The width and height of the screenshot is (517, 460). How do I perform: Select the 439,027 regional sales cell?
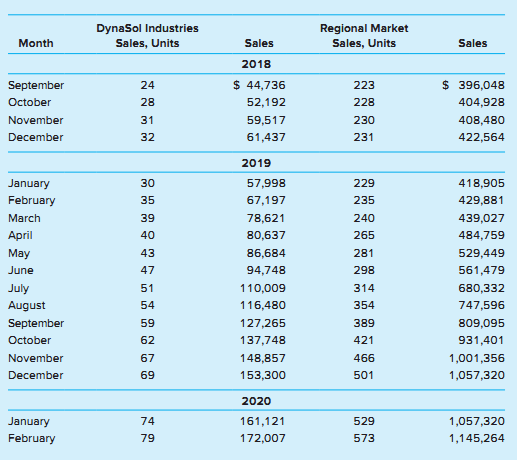[x=481, y=218]
